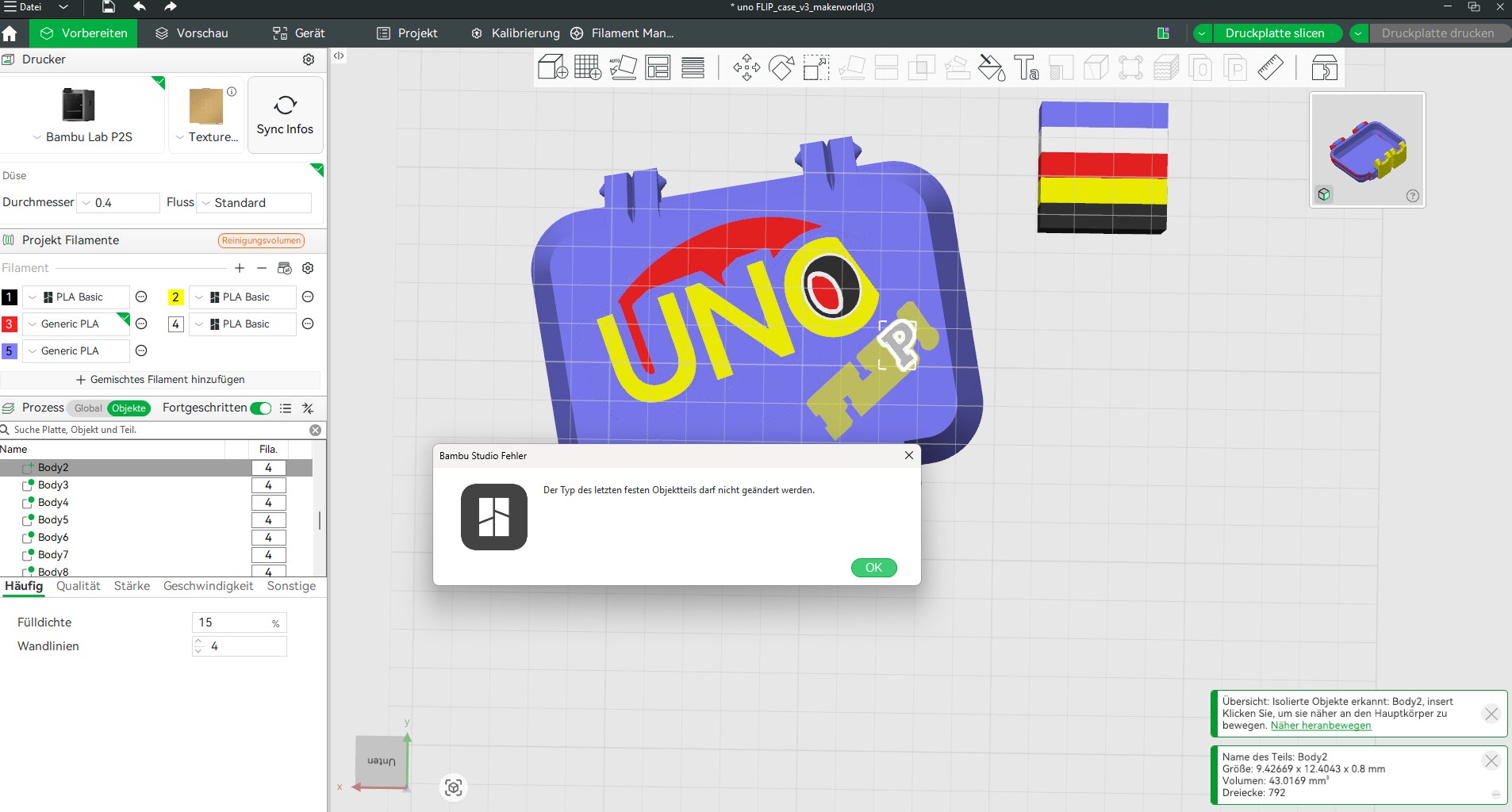1512x812 pixels.
Task: Open the Fluss Standard dropdown
Action: point(254,203)
